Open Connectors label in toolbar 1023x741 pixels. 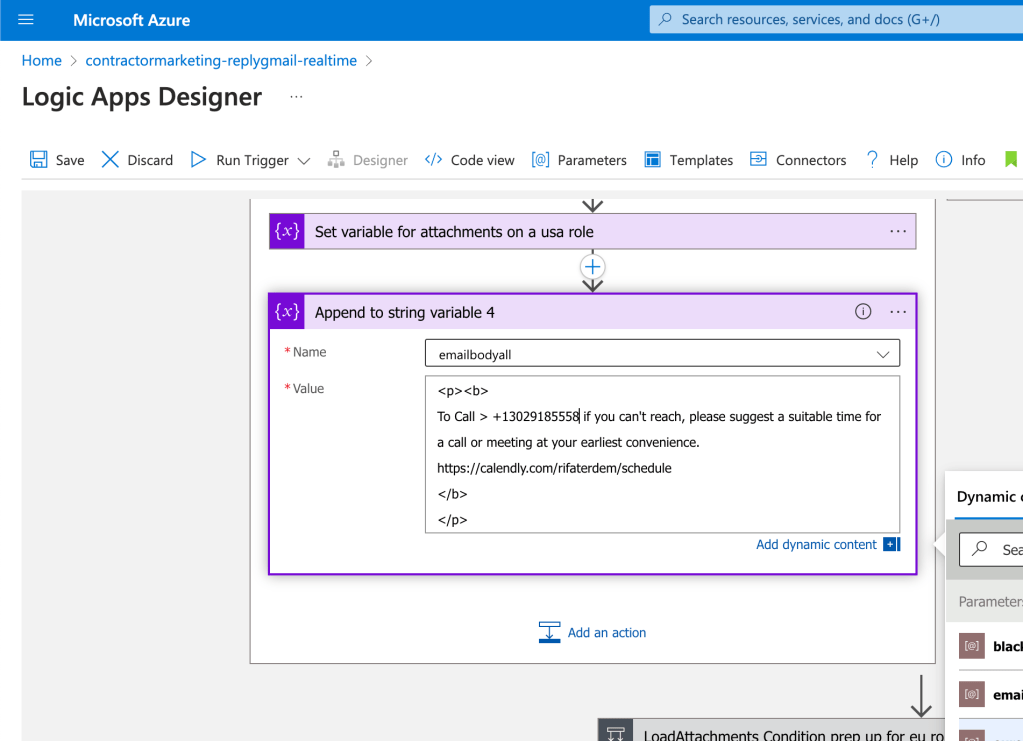811,160
